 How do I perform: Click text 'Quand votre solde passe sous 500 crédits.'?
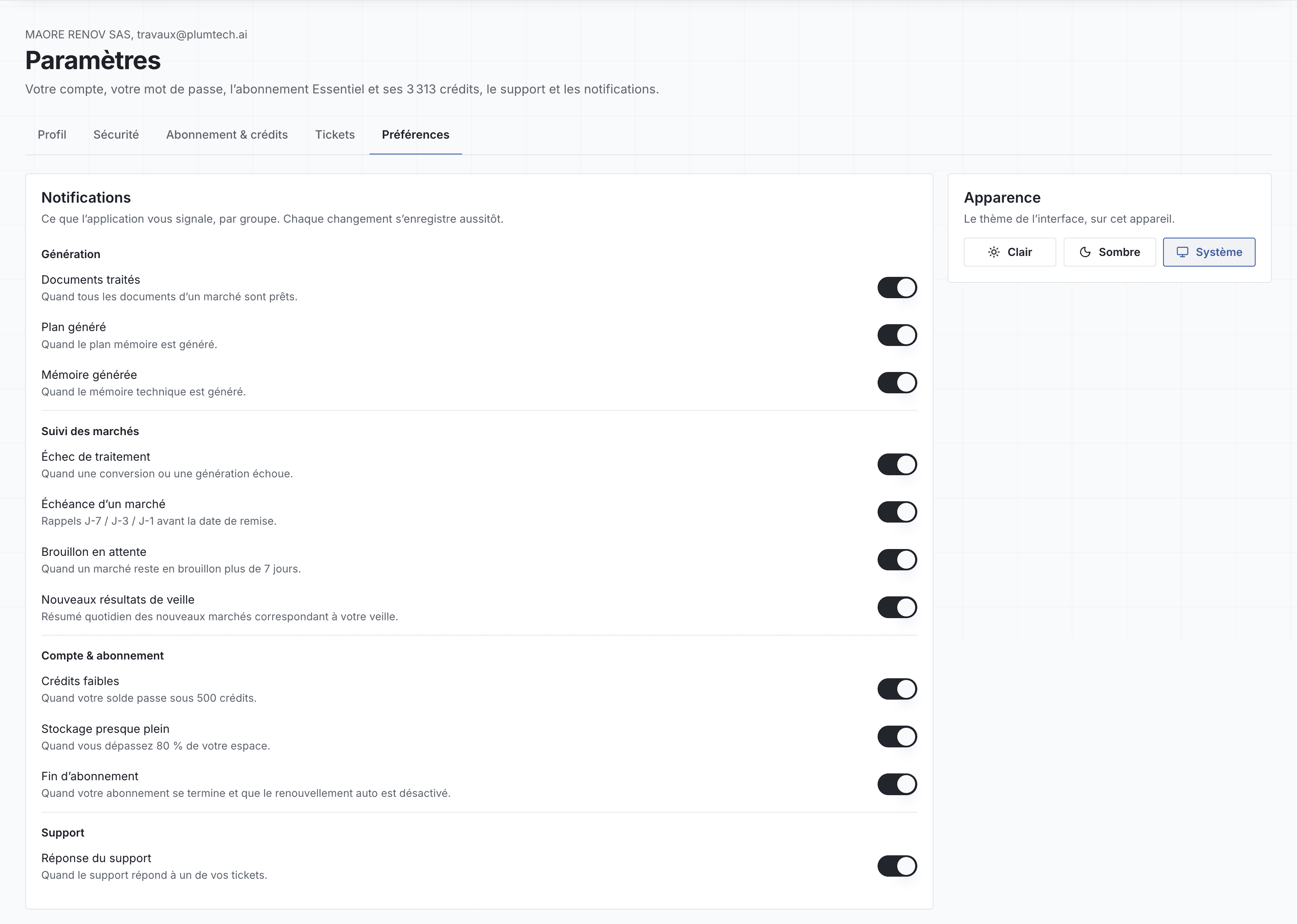(x=149, y=698)
